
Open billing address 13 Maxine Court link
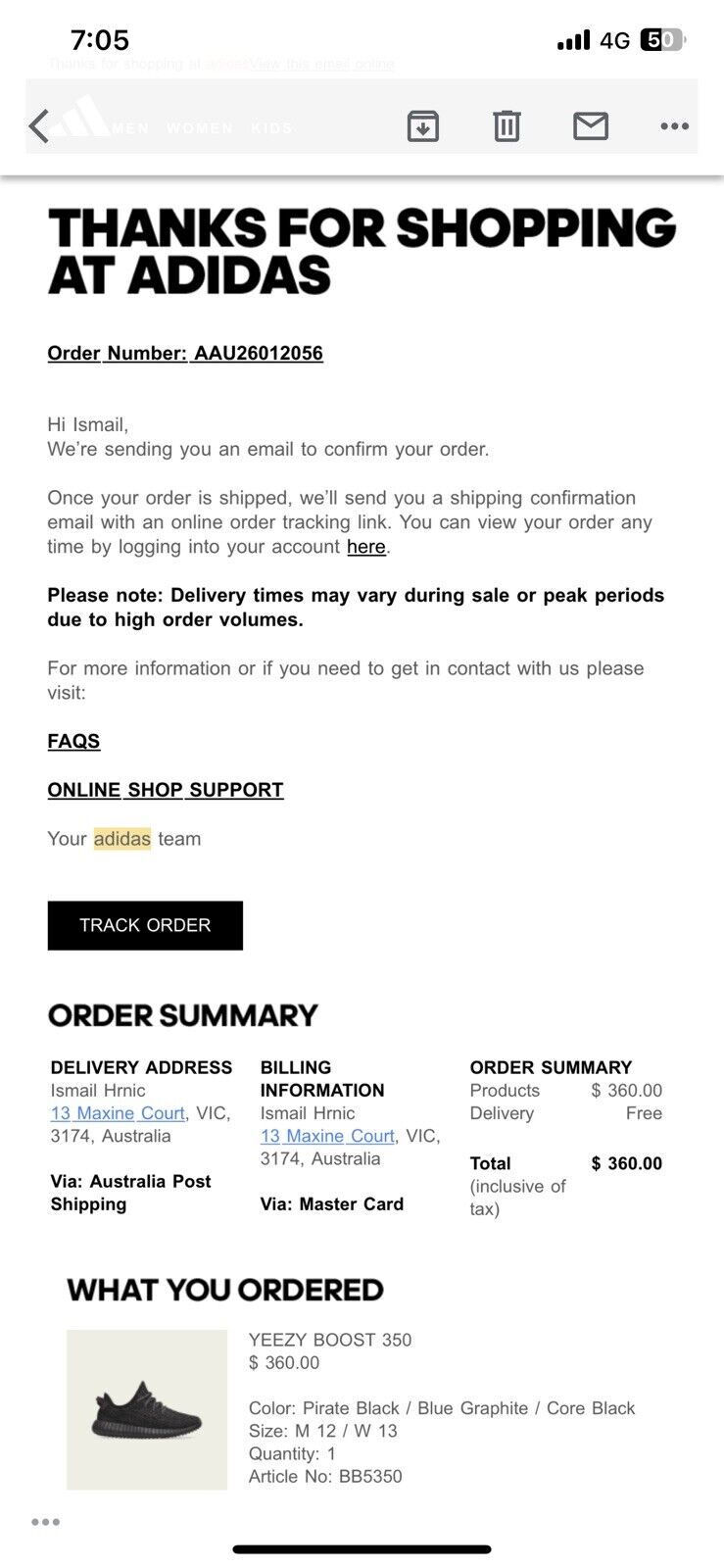[x=327, y=1136]
